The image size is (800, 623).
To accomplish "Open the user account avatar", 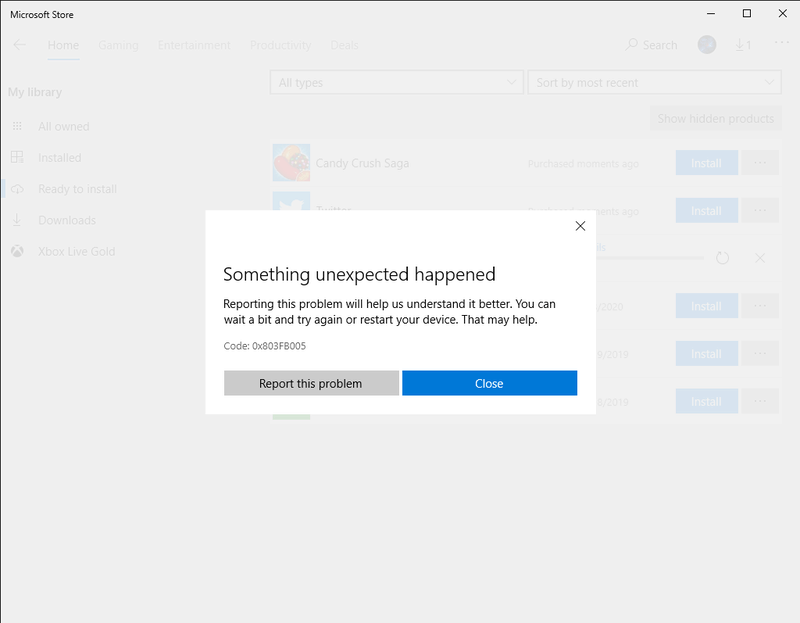I will (707, 45).
